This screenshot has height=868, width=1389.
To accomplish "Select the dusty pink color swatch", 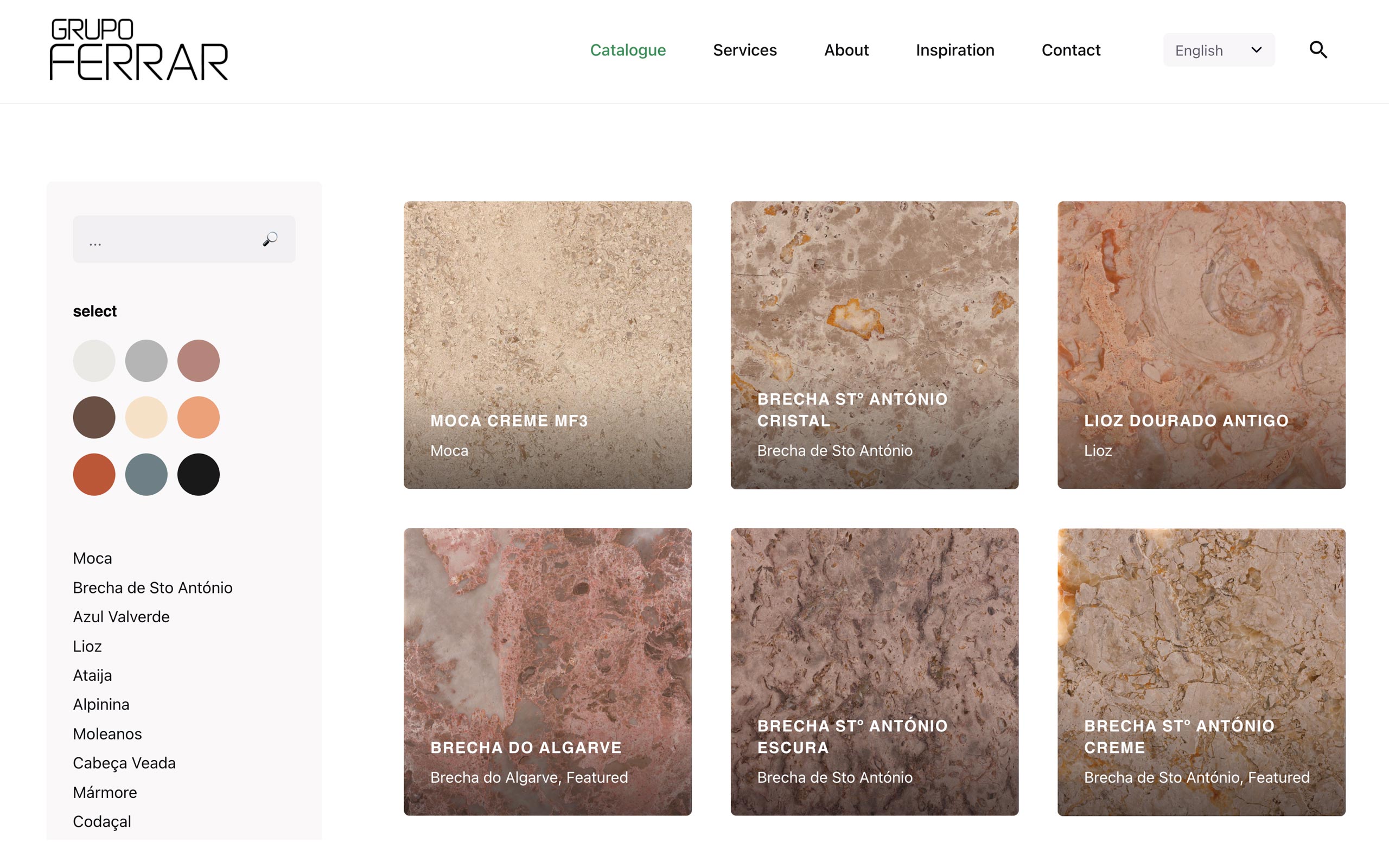I will (199, 361).
